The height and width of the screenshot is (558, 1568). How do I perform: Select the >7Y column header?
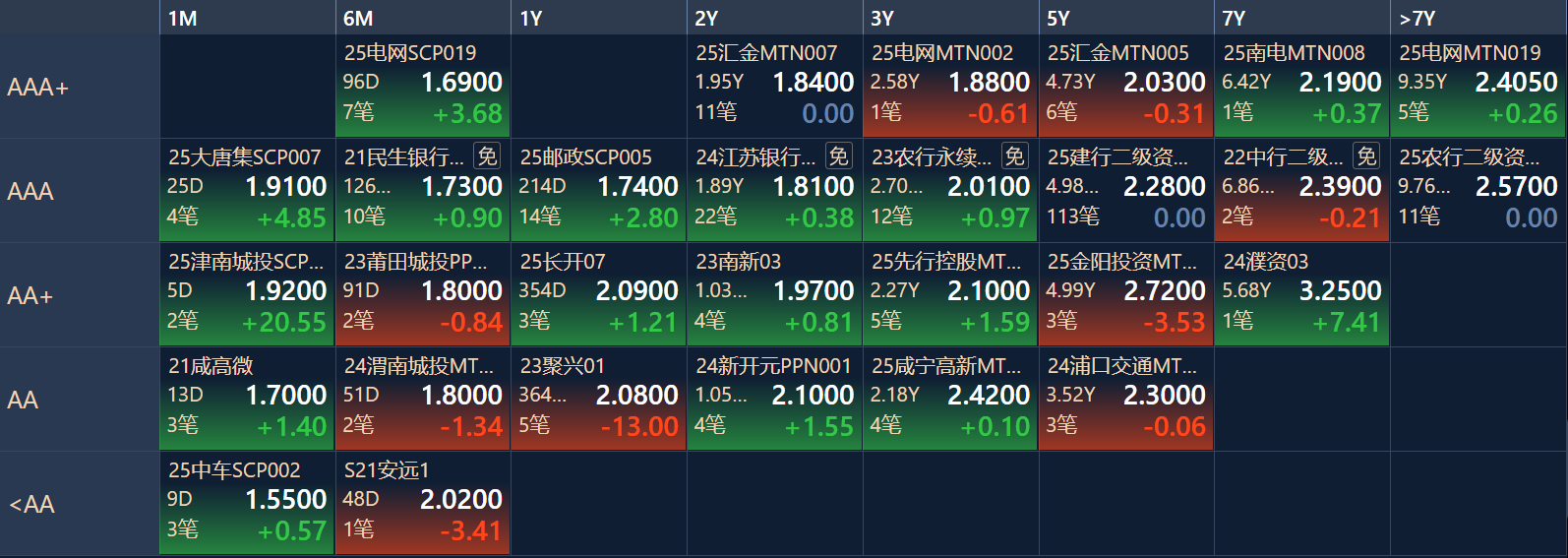pos(1479,18)
